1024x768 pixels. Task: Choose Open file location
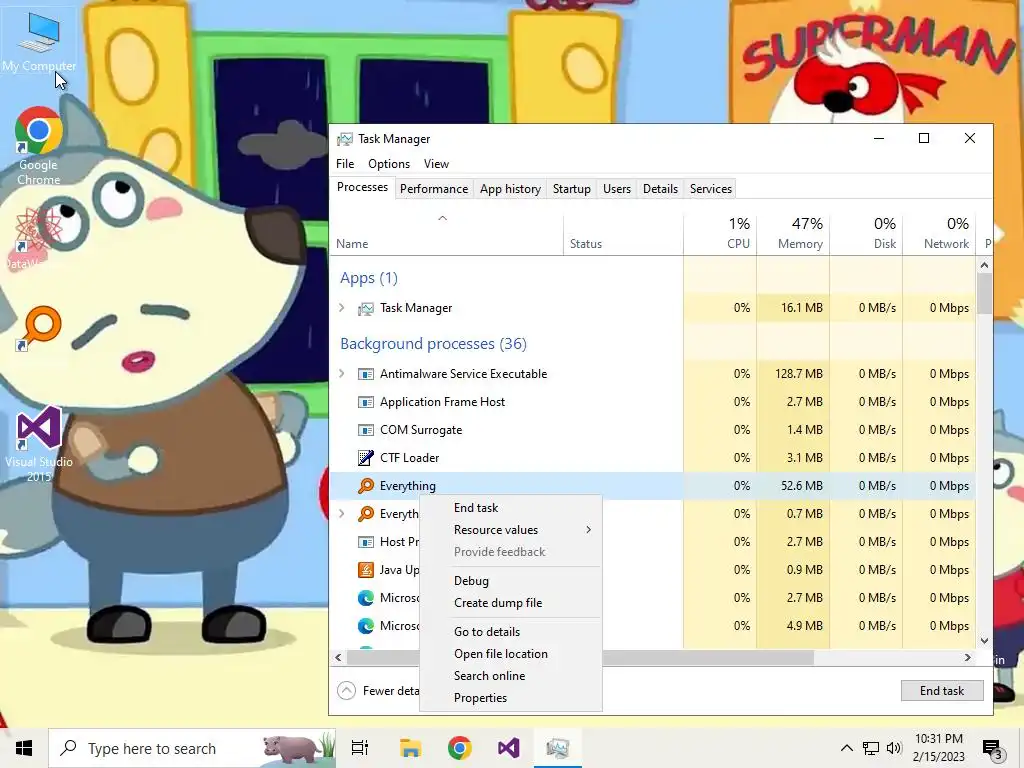tap(511, 654)
